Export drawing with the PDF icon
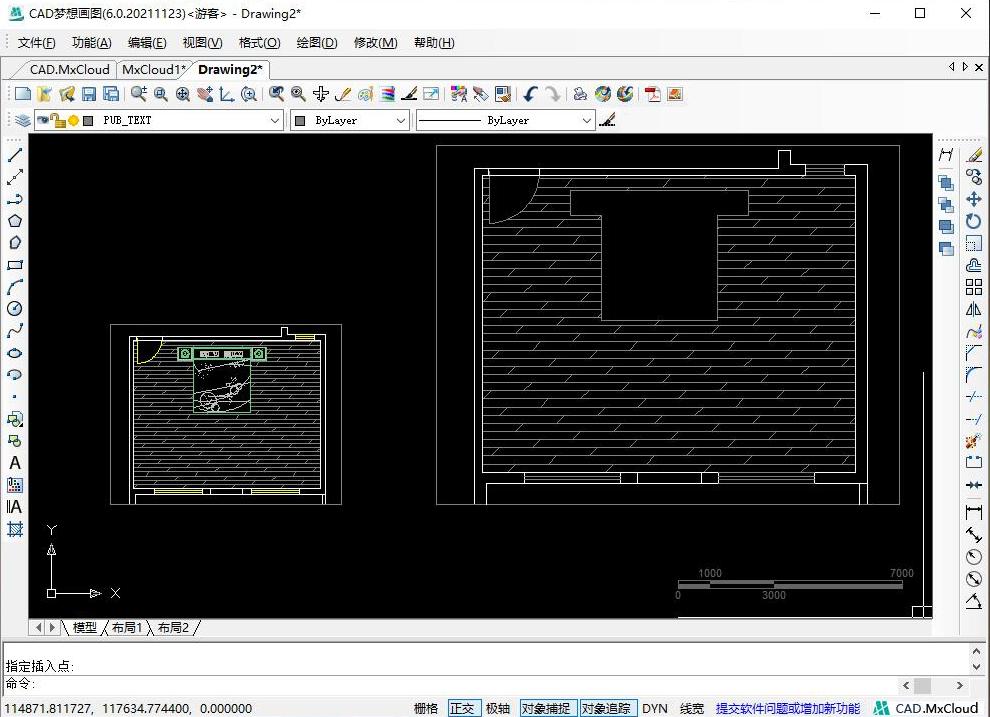The image size is (990, 717). click(x=653, y=94)
